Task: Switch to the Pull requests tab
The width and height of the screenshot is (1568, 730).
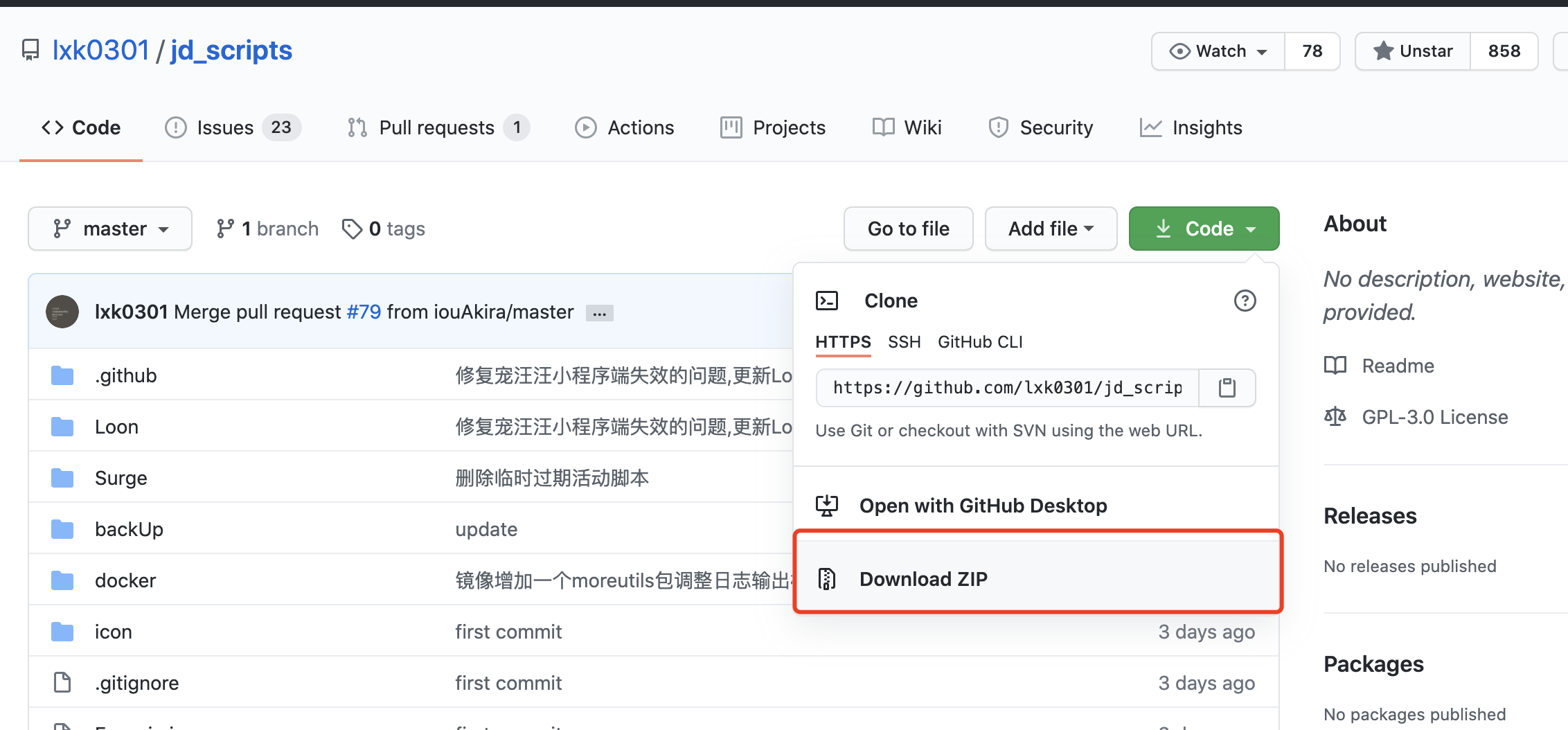Action: (438, 127)
